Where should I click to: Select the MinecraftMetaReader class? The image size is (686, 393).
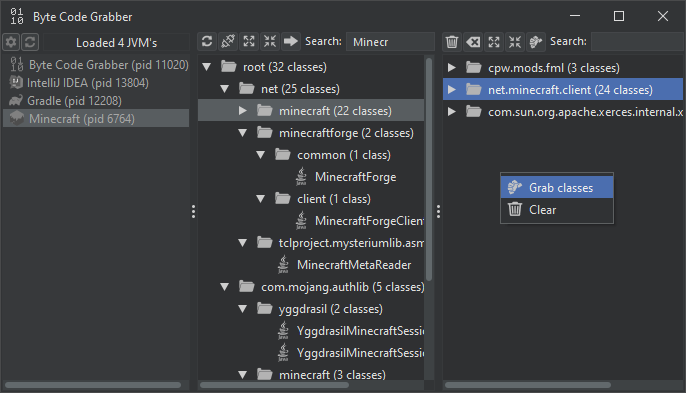coord(354,265)
